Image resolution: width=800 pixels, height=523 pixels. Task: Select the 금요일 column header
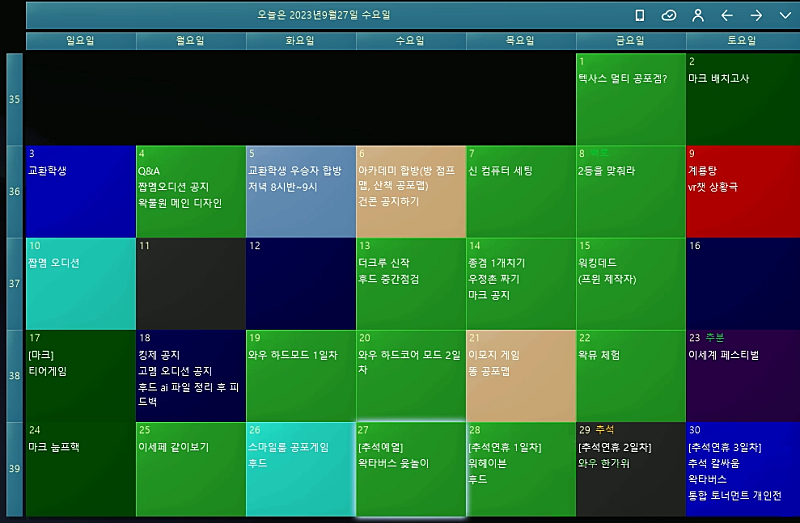point(631,41)
